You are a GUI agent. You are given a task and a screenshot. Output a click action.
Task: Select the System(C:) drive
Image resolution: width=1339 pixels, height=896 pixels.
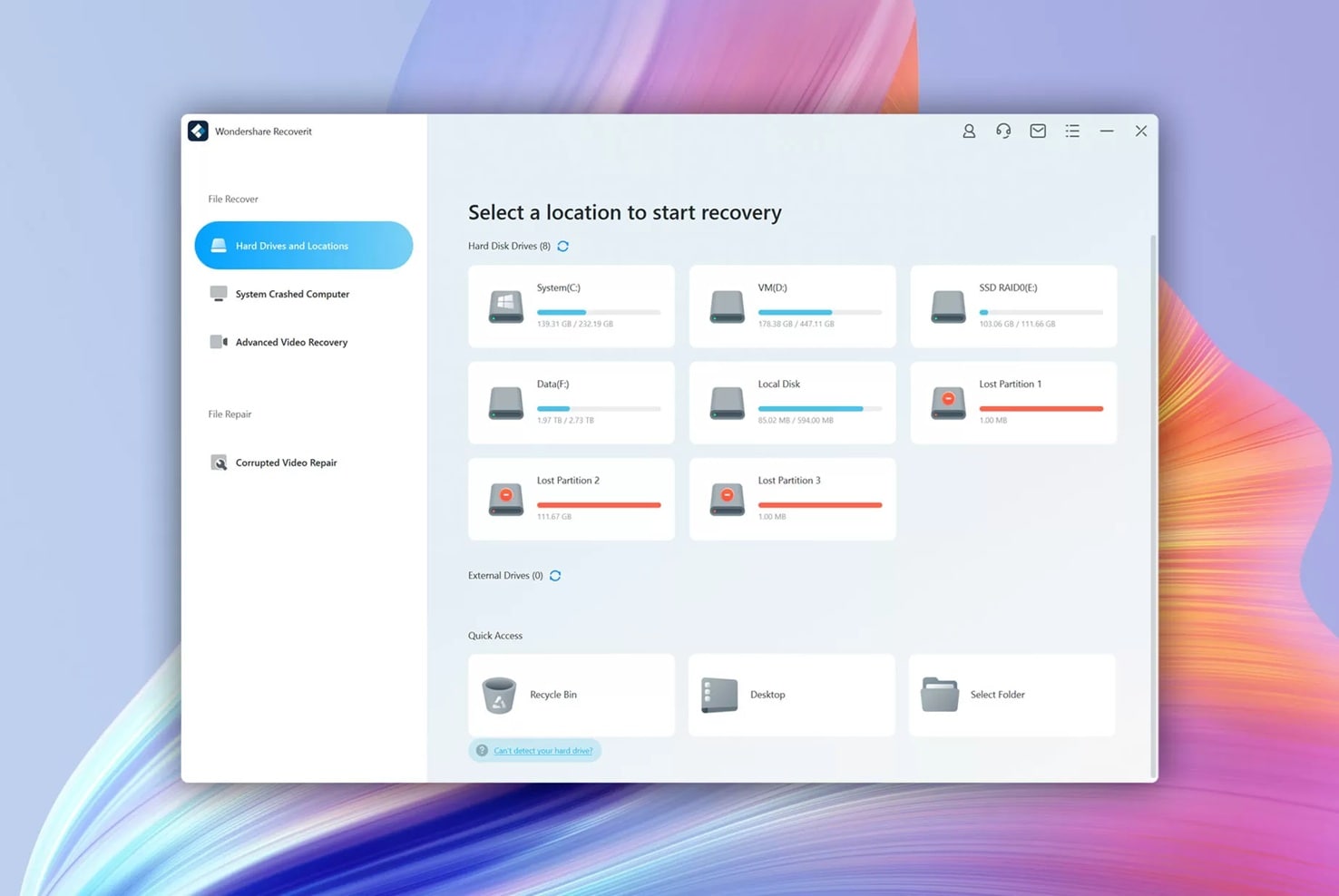(x=571, y=306)
